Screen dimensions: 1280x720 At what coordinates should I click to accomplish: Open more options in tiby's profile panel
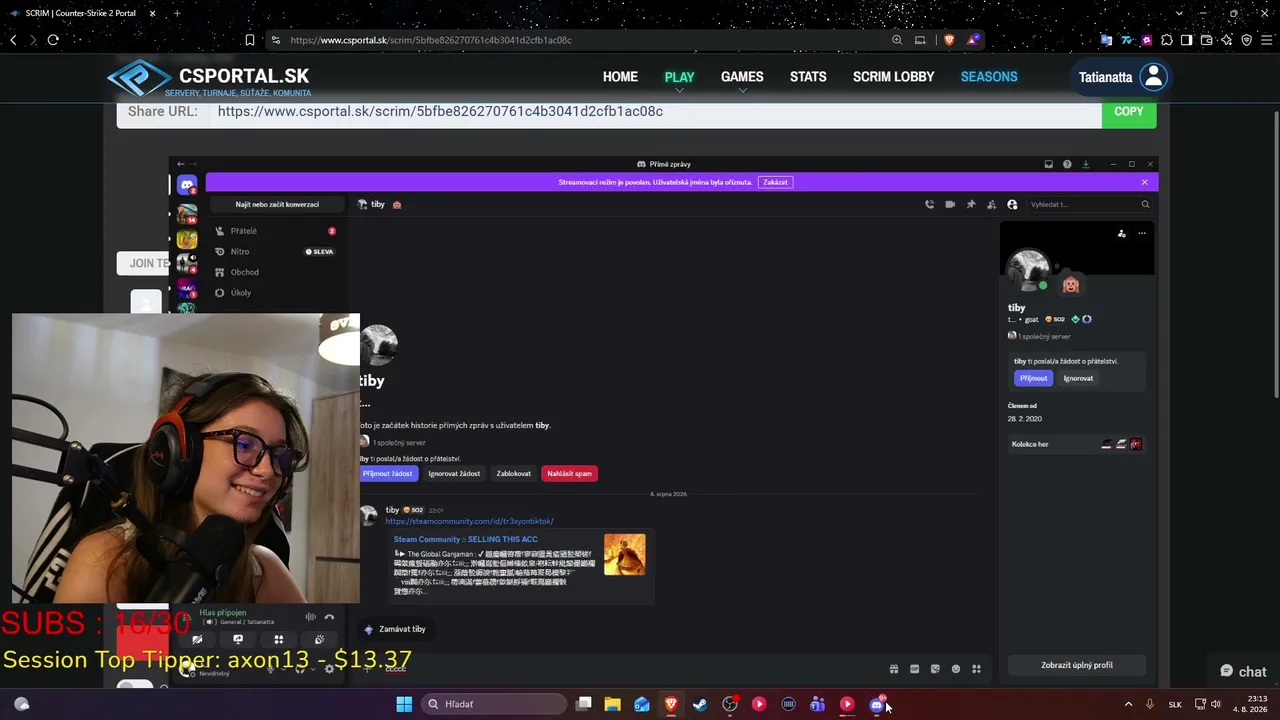tap(1142, 233)
